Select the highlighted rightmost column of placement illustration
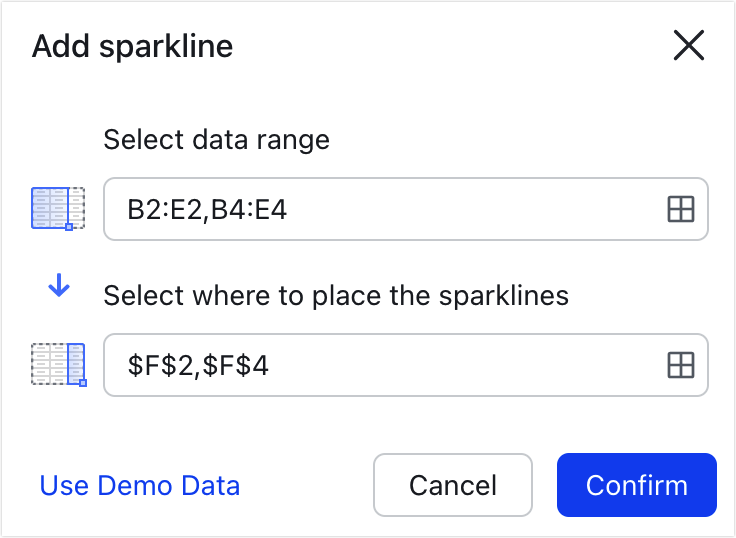Image resolution: width=736 pixels, height=538 pixels. coord(76,364)
